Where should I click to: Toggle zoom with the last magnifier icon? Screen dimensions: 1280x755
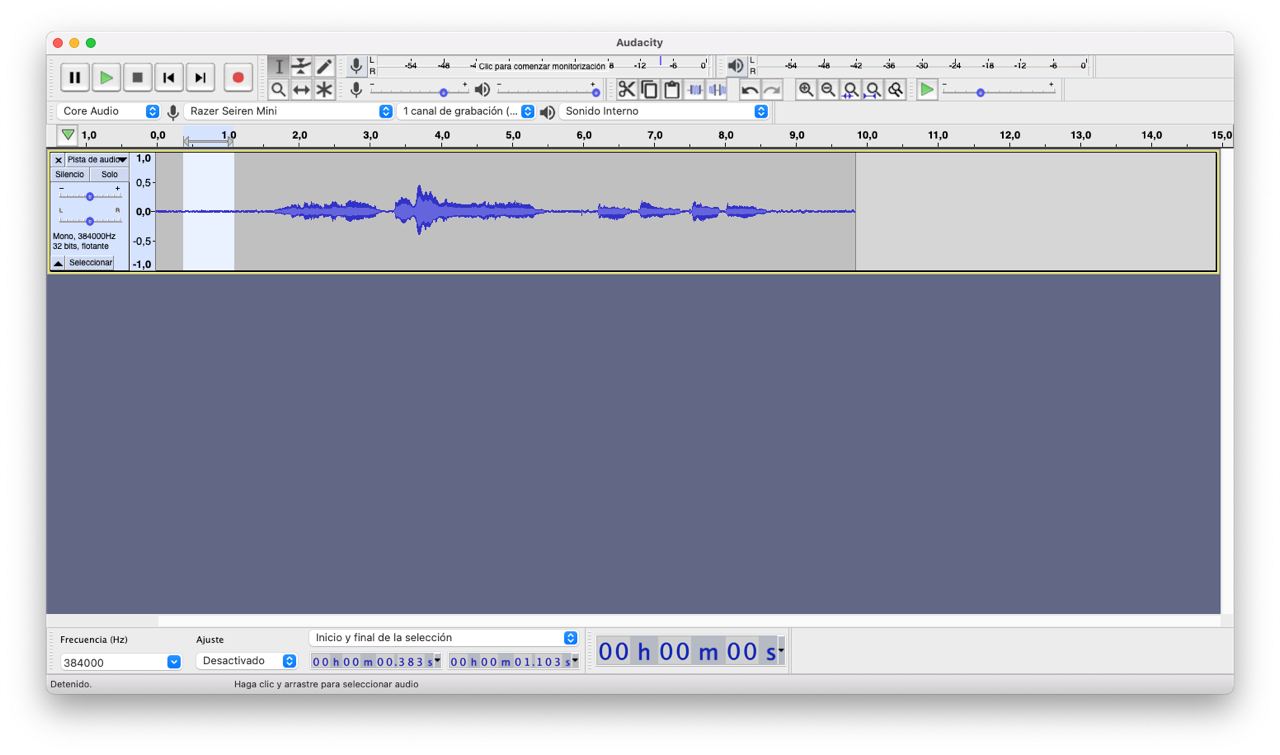(896, 89)
